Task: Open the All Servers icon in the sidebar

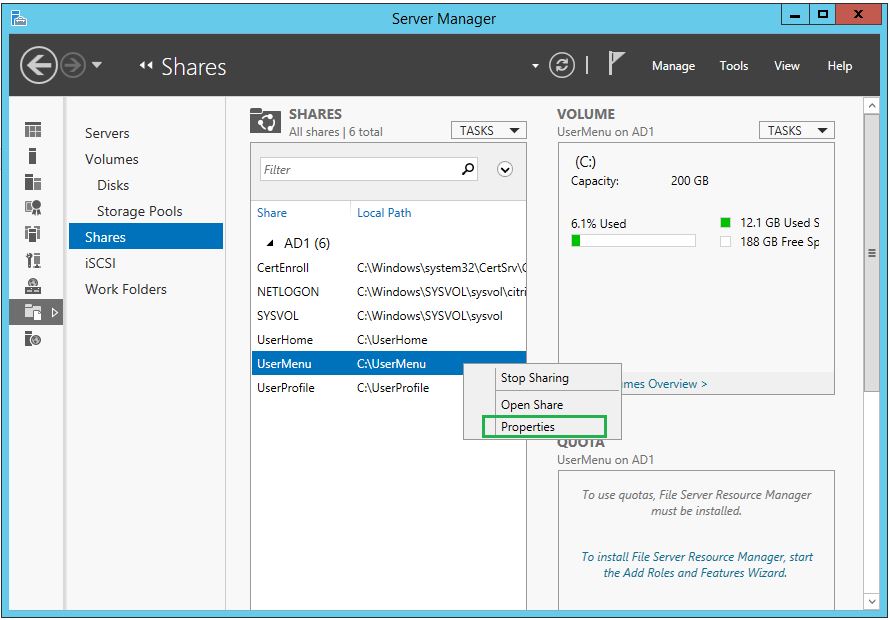Action: tap(33, 182)
